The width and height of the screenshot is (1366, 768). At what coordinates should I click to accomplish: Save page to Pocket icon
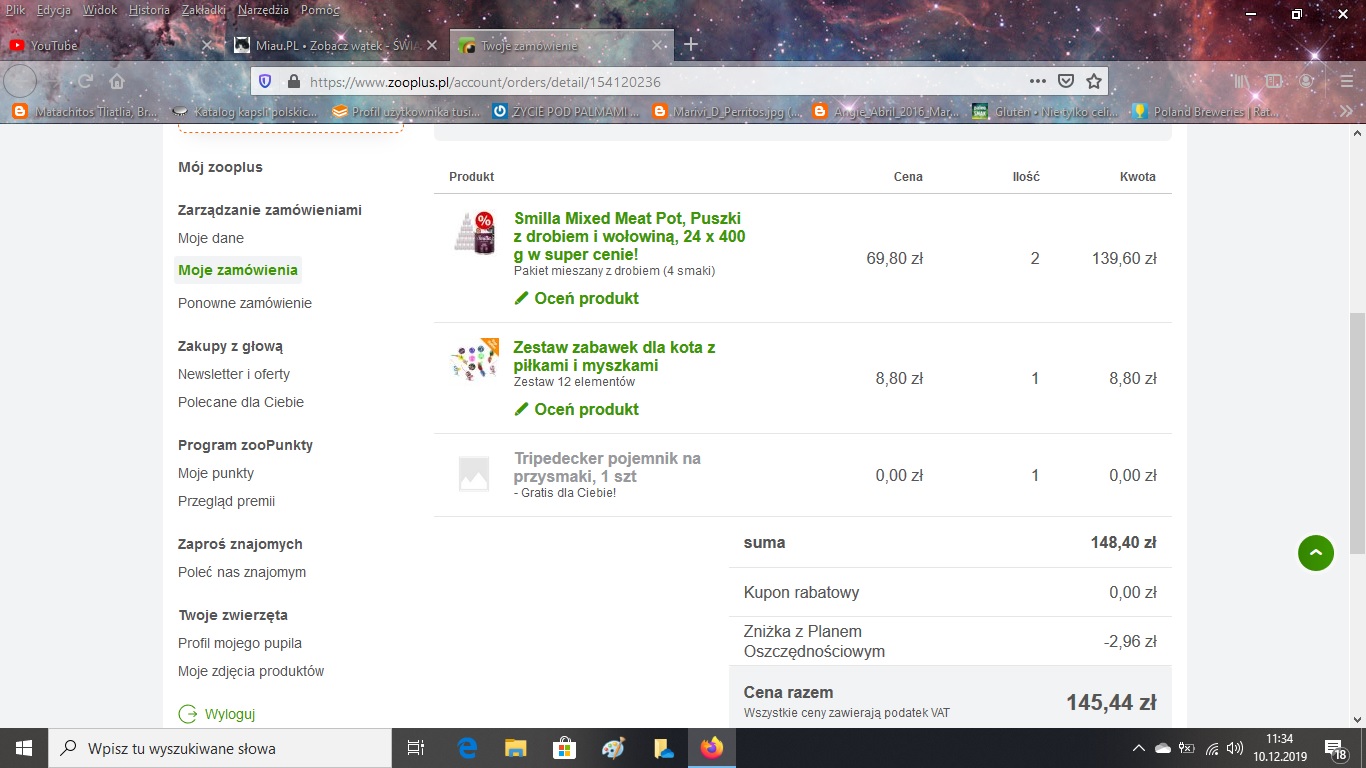pyautogui.click(x=1066, y=81)
